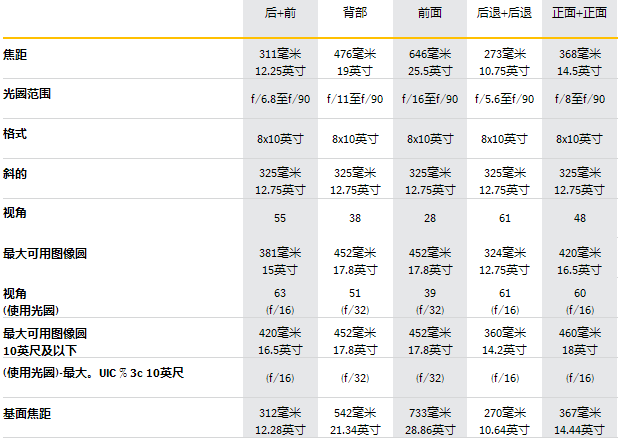This screenshot has width=618, height=438.
Task: Click the 381毫米 image circle value
Action: click(x=279, y=253)
